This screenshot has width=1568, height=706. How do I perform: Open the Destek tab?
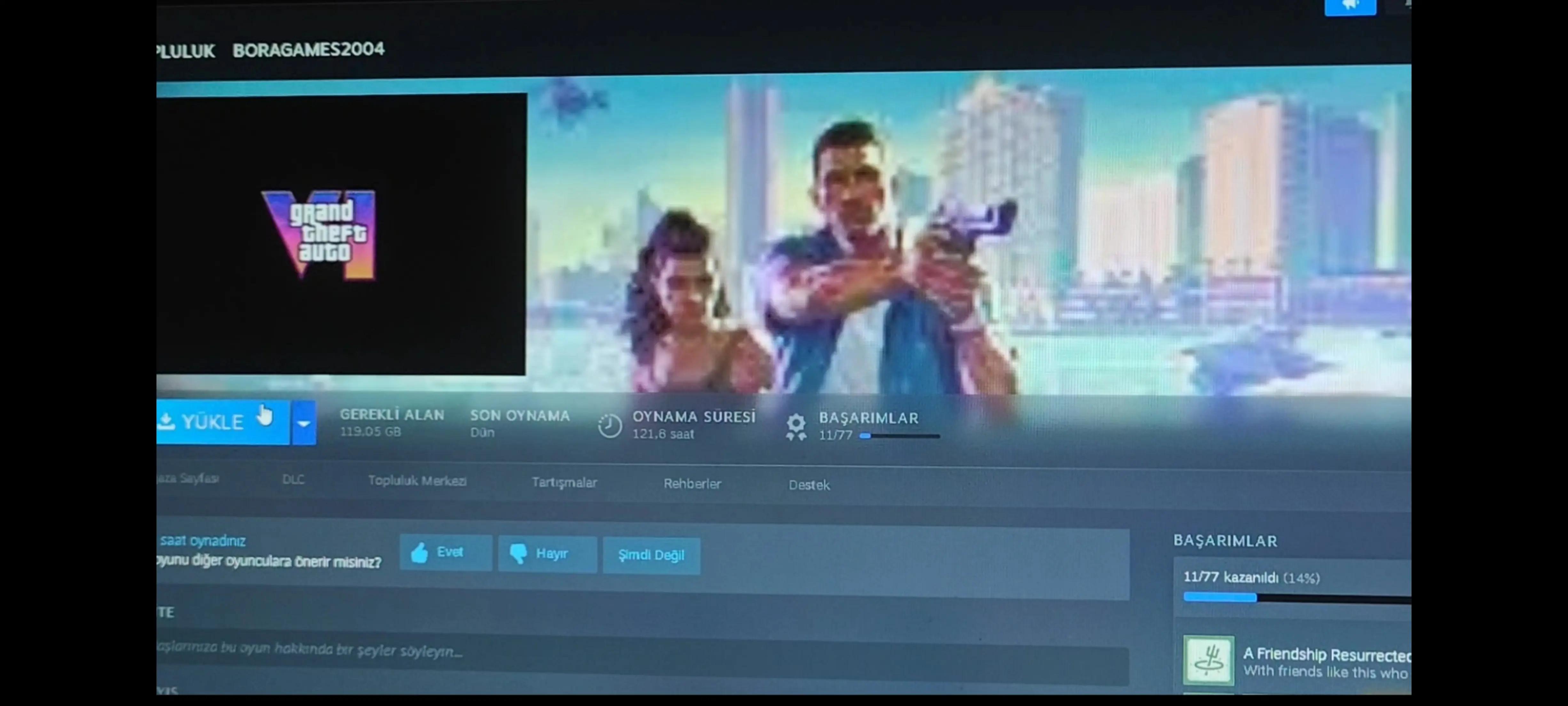pyautogui.click(x=809, y=485)
